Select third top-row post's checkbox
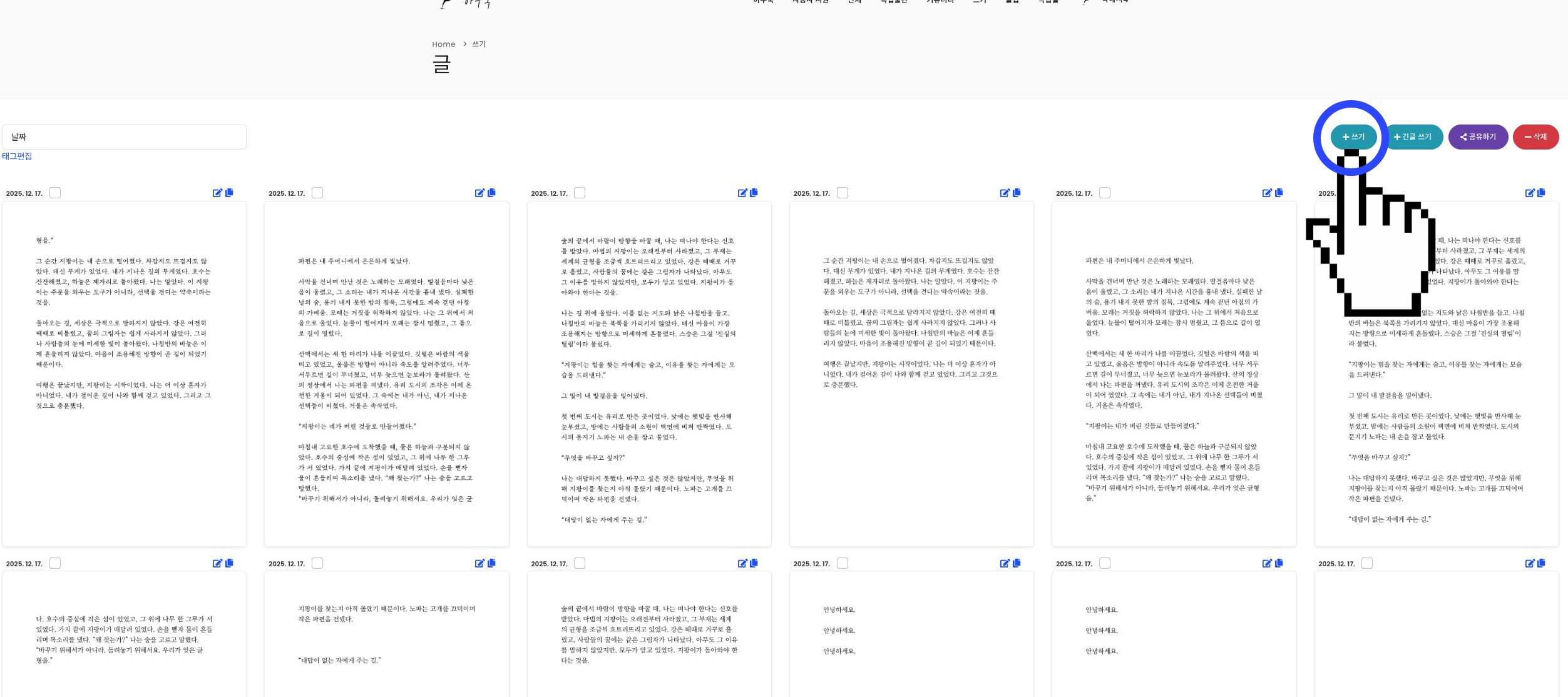1568x697 pixels. tap(580, 193)
